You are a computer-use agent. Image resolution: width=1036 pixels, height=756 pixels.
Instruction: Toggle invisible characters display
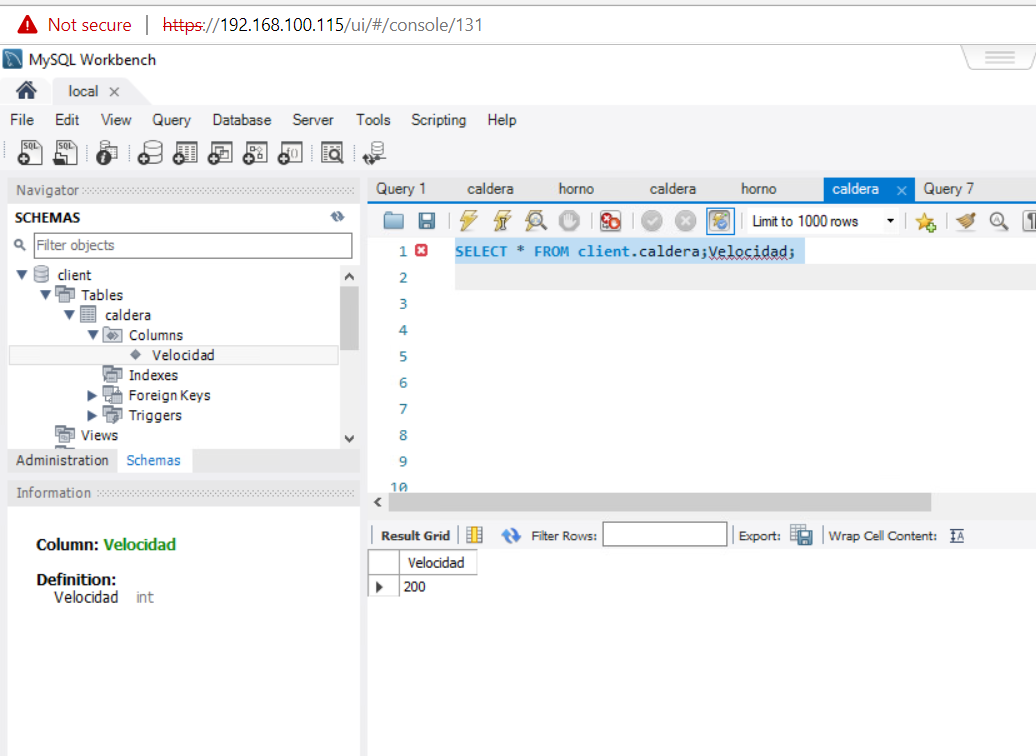(1029, 221)
